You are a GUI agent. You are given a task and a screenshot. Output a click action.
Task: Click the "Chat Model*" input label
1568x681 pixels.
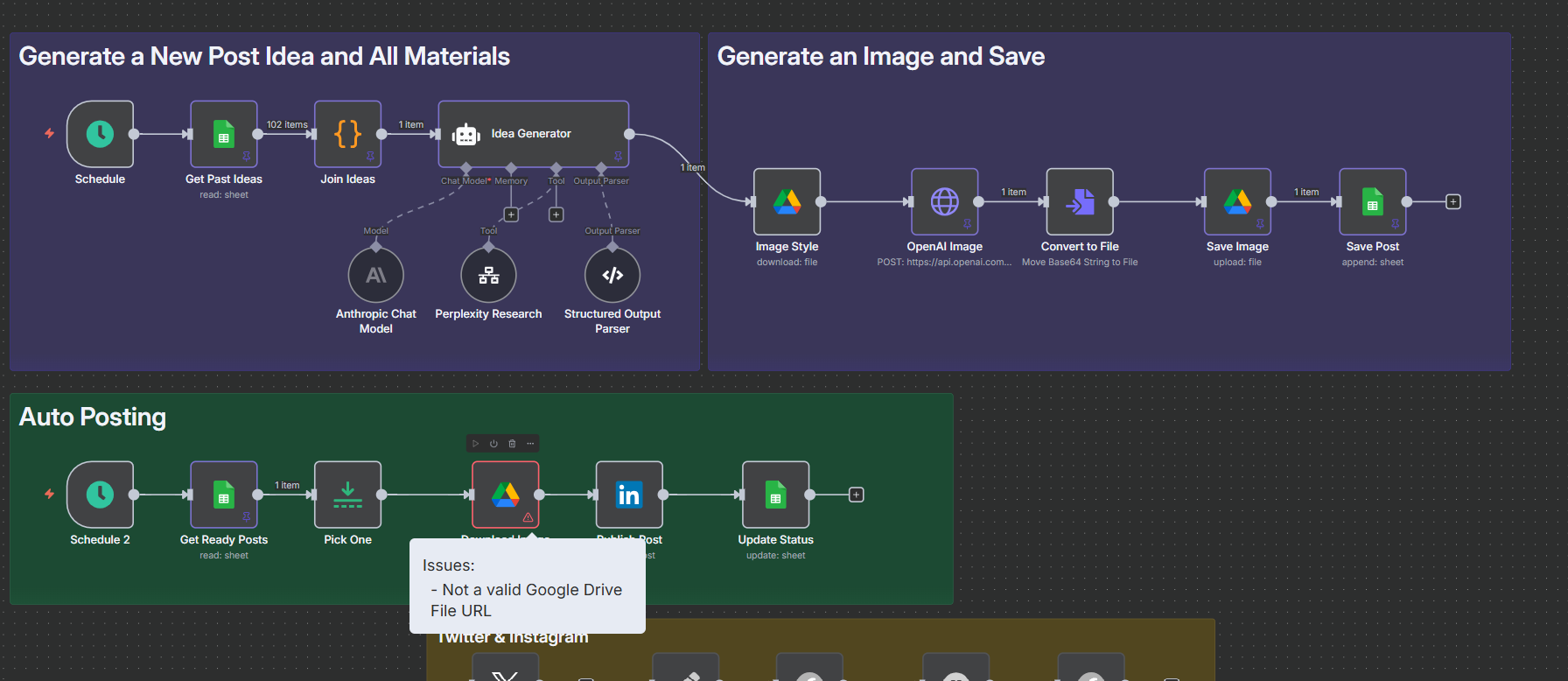465,181
